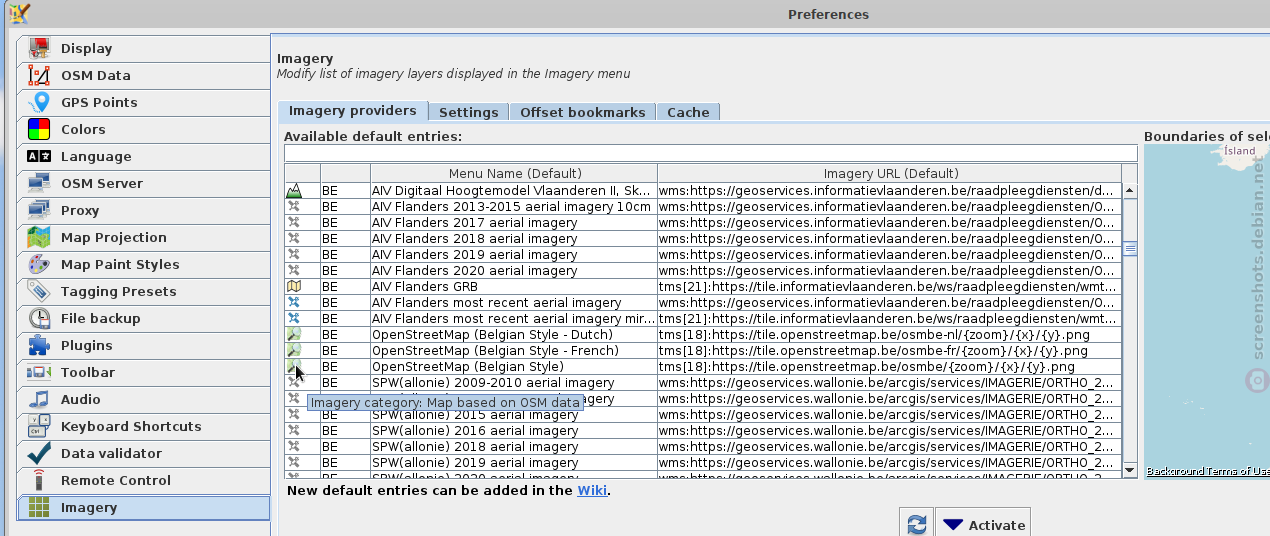Image resolution: width=1270 pixels, height=536 pixels.
Task: Select the OSM Server icon
Action: [x=39, y=183]
